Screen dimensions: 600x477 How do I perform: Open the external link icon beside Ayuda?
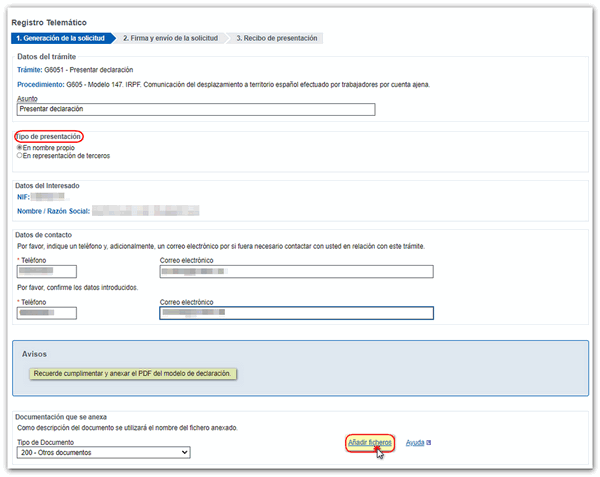tap(428, 442)
